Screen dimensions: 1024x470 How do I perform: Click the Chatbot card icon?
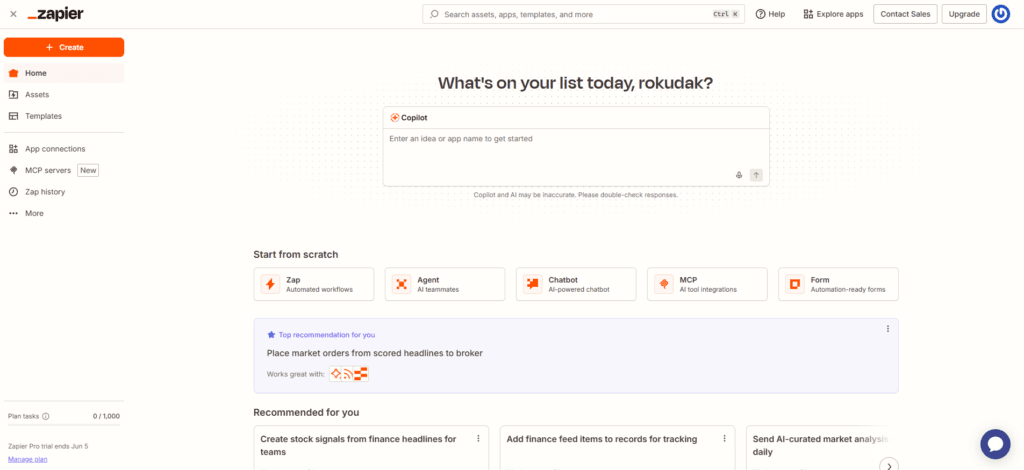533,284
